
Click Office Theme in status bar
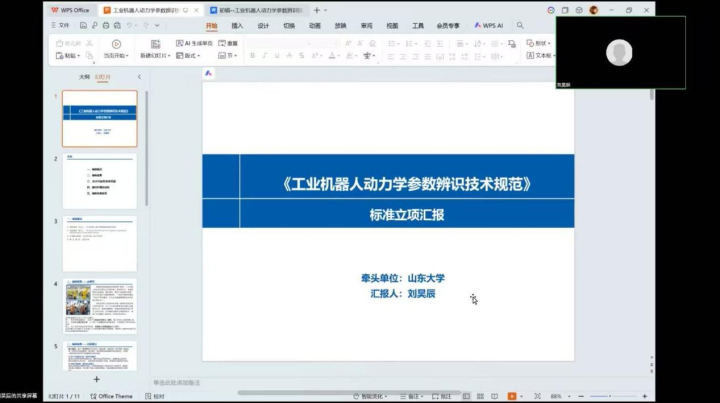tap(111, 396)
